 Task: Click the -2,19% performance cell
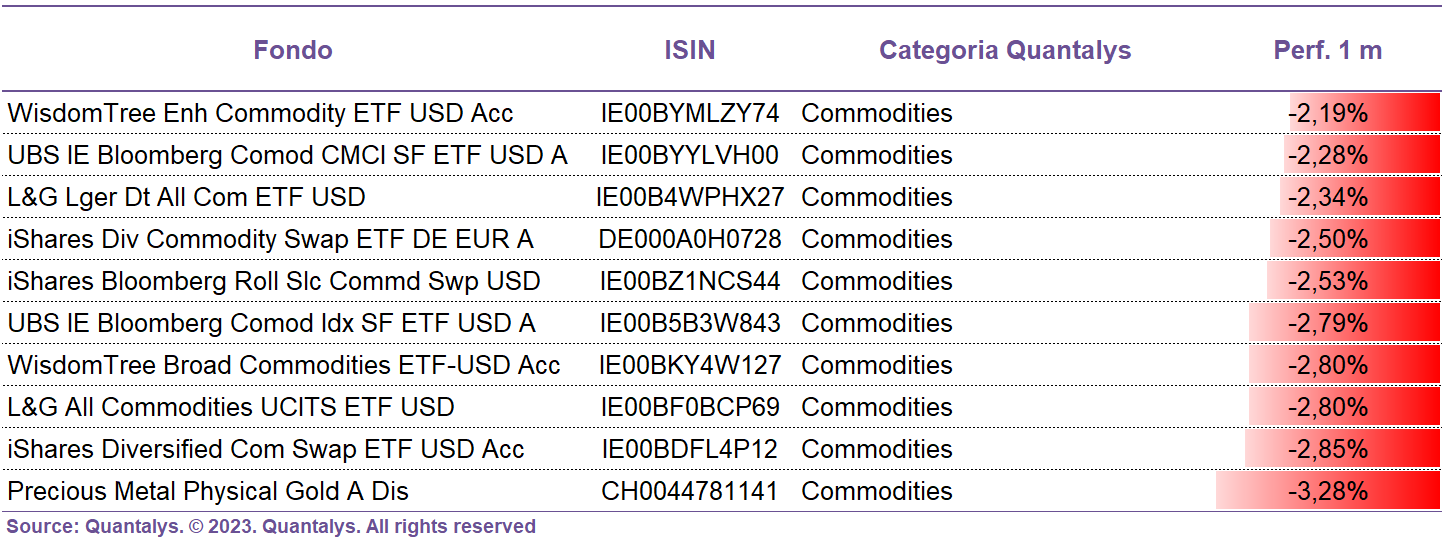pos(1365,113)
